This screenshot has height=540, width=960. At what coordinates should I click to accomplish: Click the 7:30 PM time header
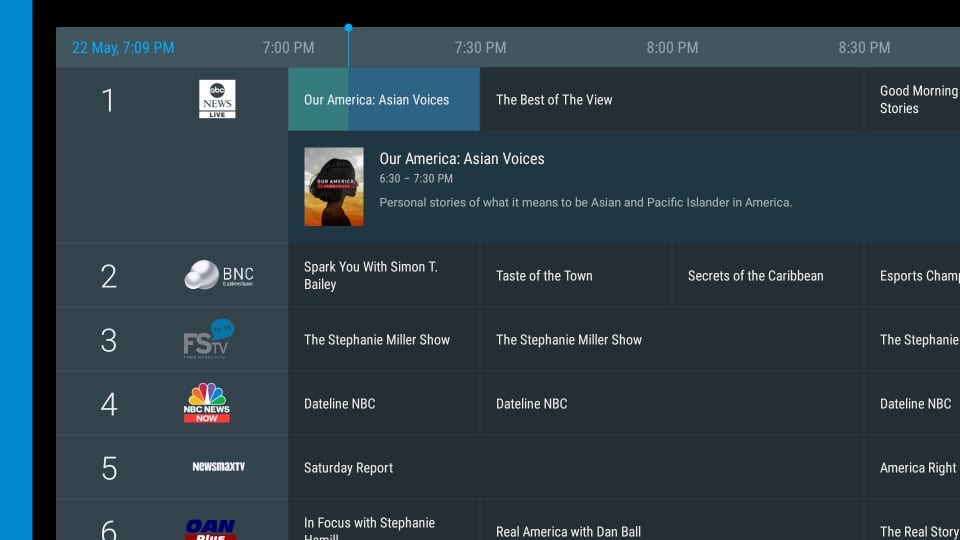click(480, 48)
